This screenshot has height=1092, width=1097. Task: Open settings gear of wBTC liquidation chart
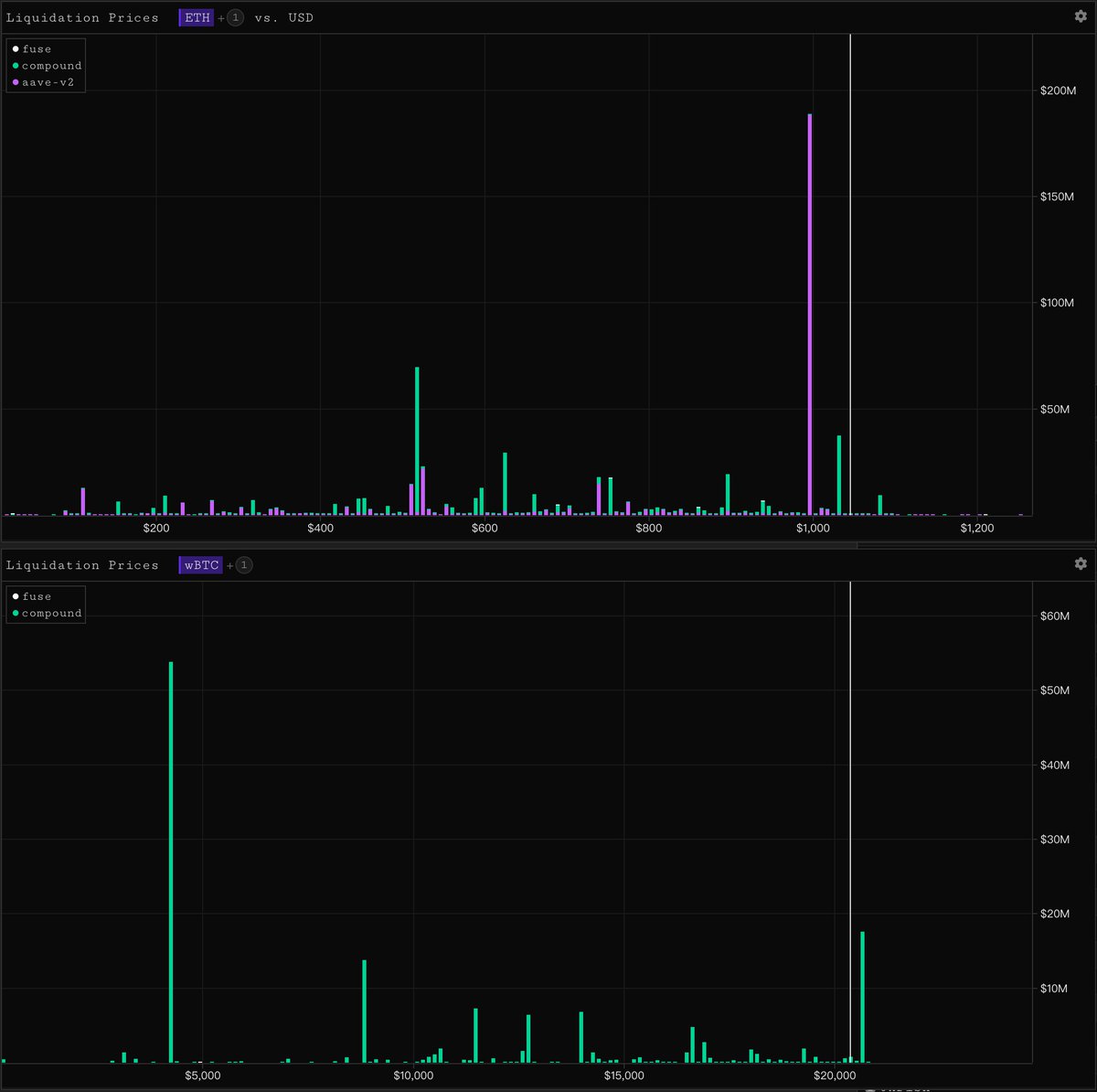point(1081,563)
